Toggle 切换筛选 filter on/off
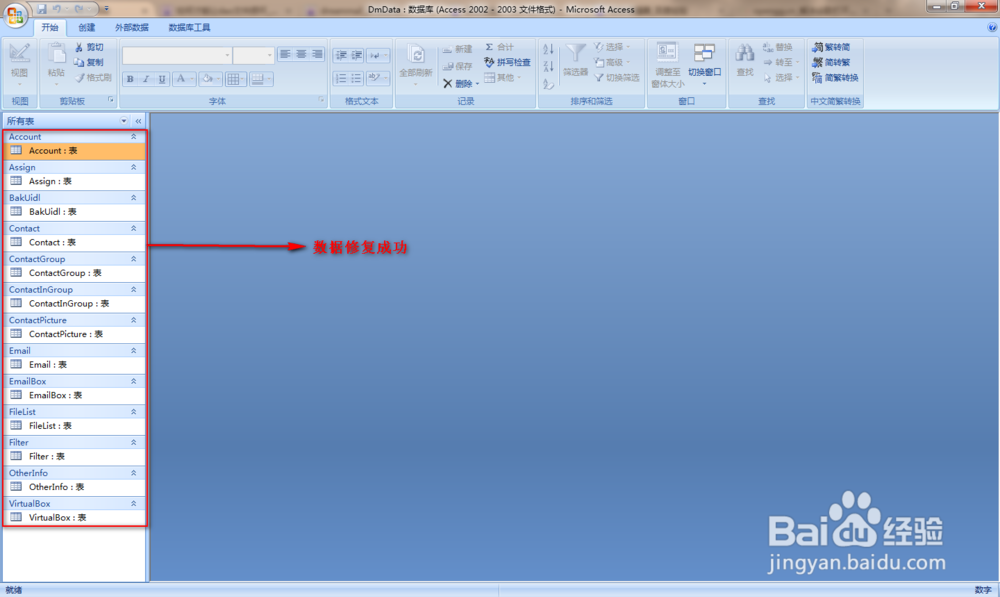This screenshot has width=1000, height=597. coord(616,78)
